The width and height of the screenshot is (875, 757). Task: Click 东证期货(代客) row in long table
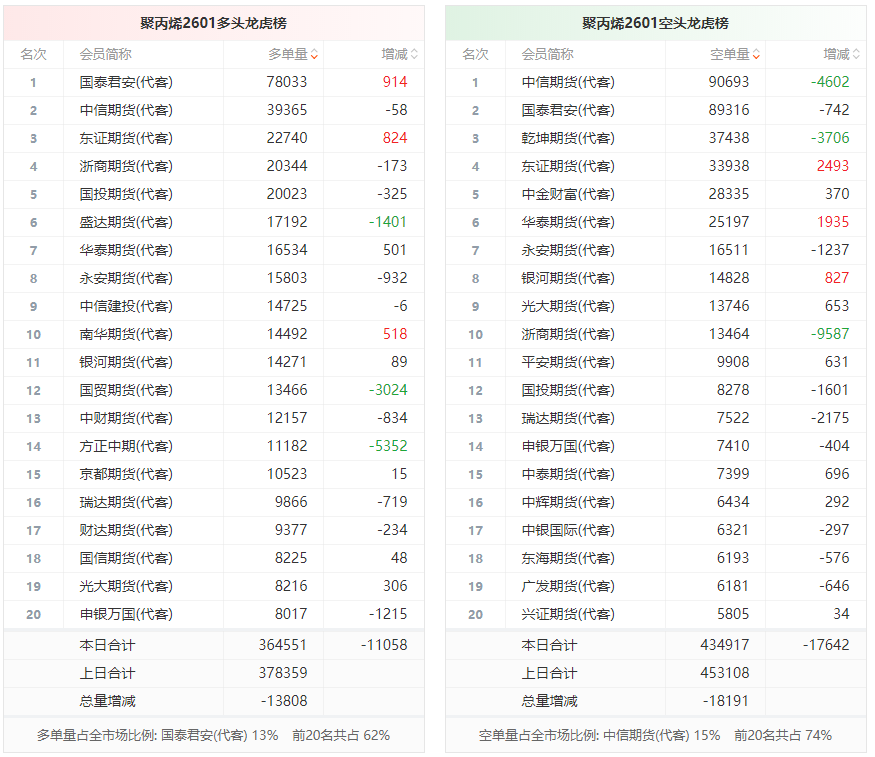click(214, 138)
